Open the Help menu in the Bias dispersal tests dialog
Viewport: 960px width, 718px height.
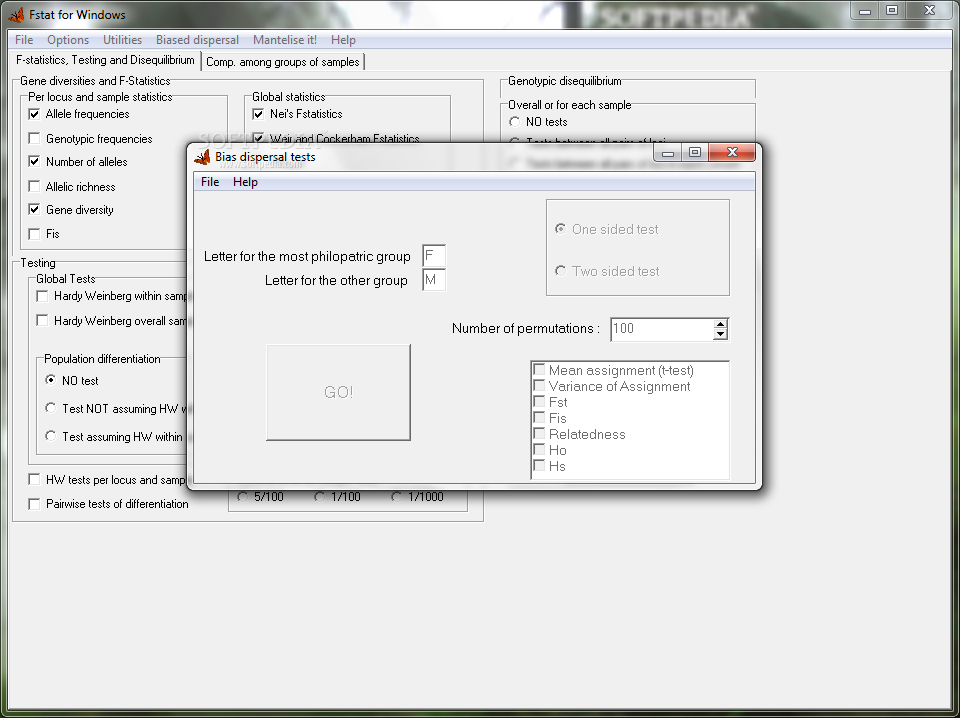click(245, 182)
